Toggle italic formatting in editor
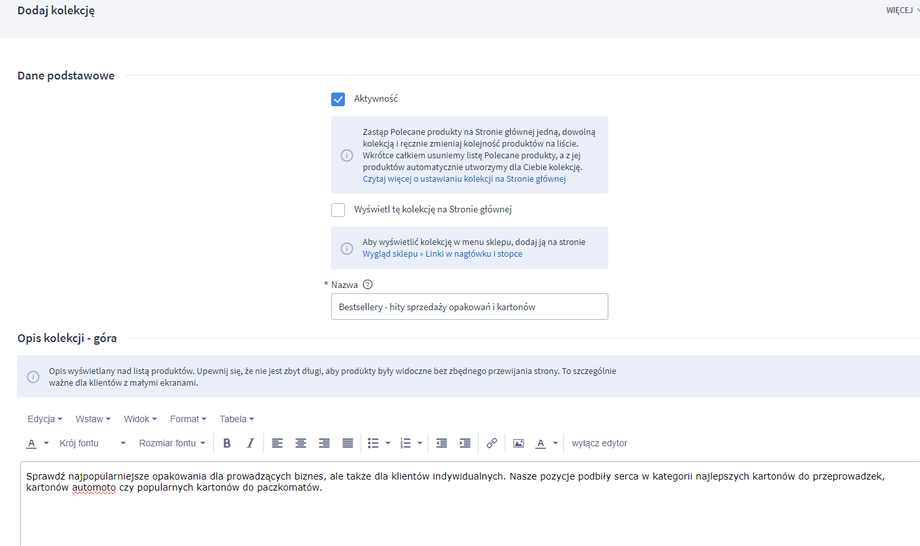 (250, 443)
